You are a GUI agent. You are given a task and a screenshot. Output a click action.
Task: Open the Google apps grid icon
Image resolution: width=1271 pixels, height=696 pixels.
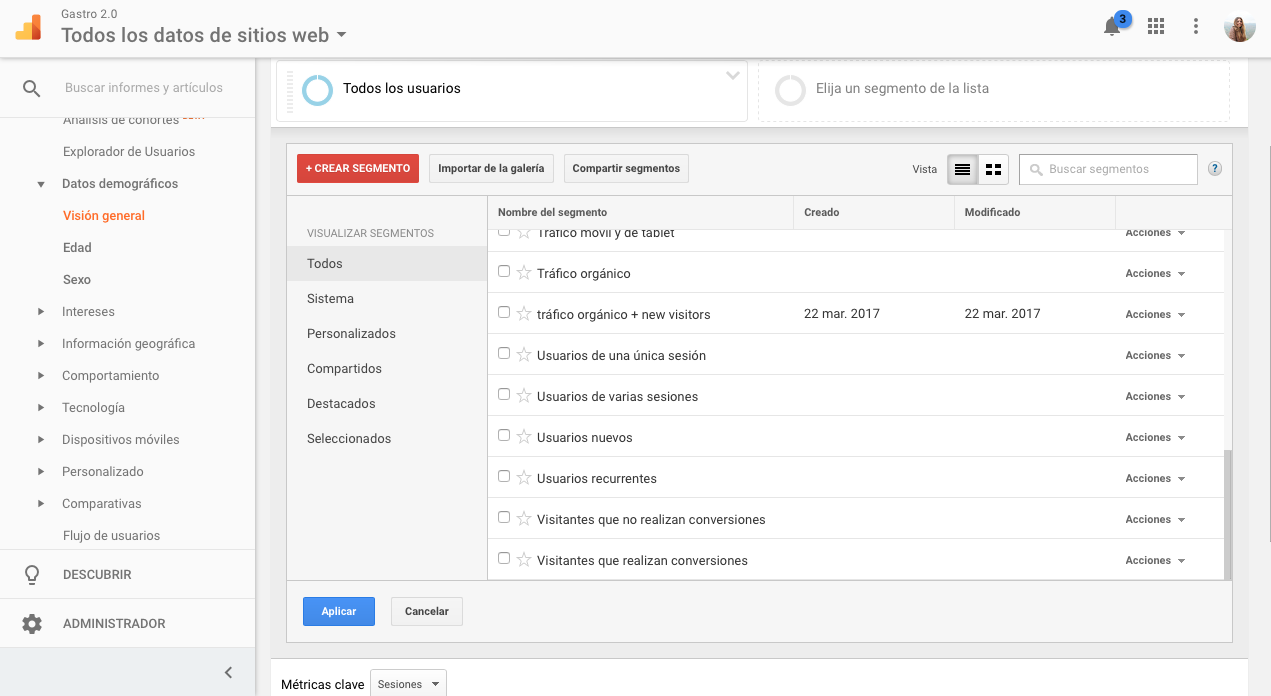(1155, 27)
